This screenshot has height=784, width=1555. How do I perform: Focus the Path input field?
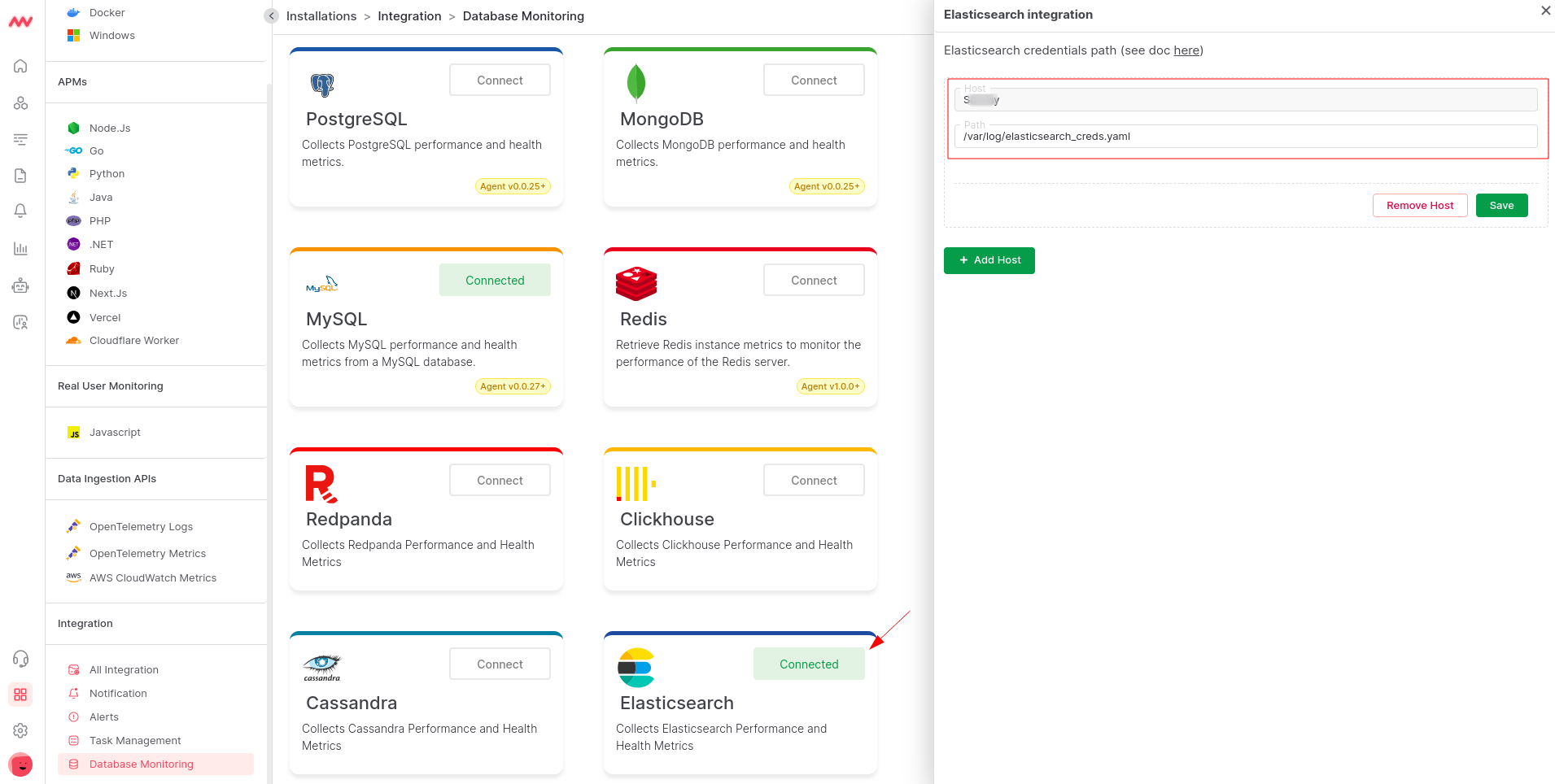pyautogui.click(x=1246, y=136)
